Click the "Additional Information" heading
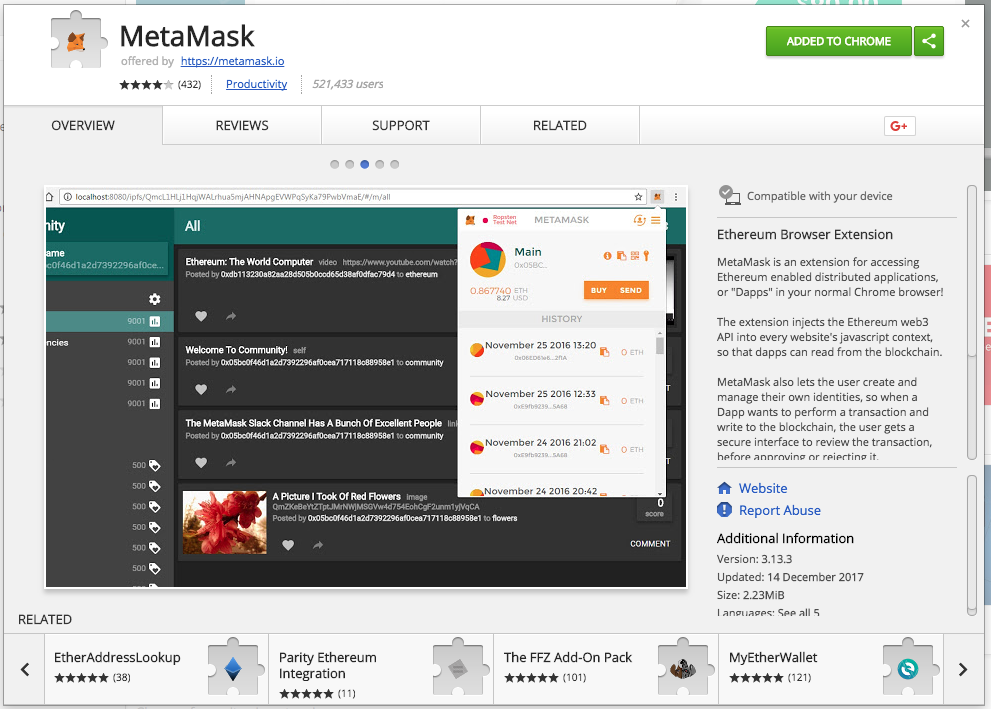Screen dimensions: 991x709 pos(785,538)
